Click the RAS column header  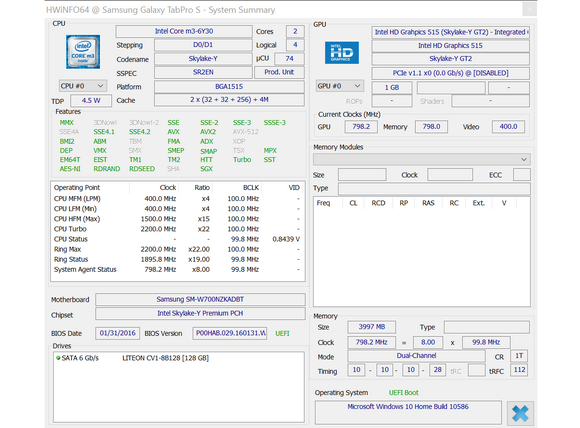(428, 203)
